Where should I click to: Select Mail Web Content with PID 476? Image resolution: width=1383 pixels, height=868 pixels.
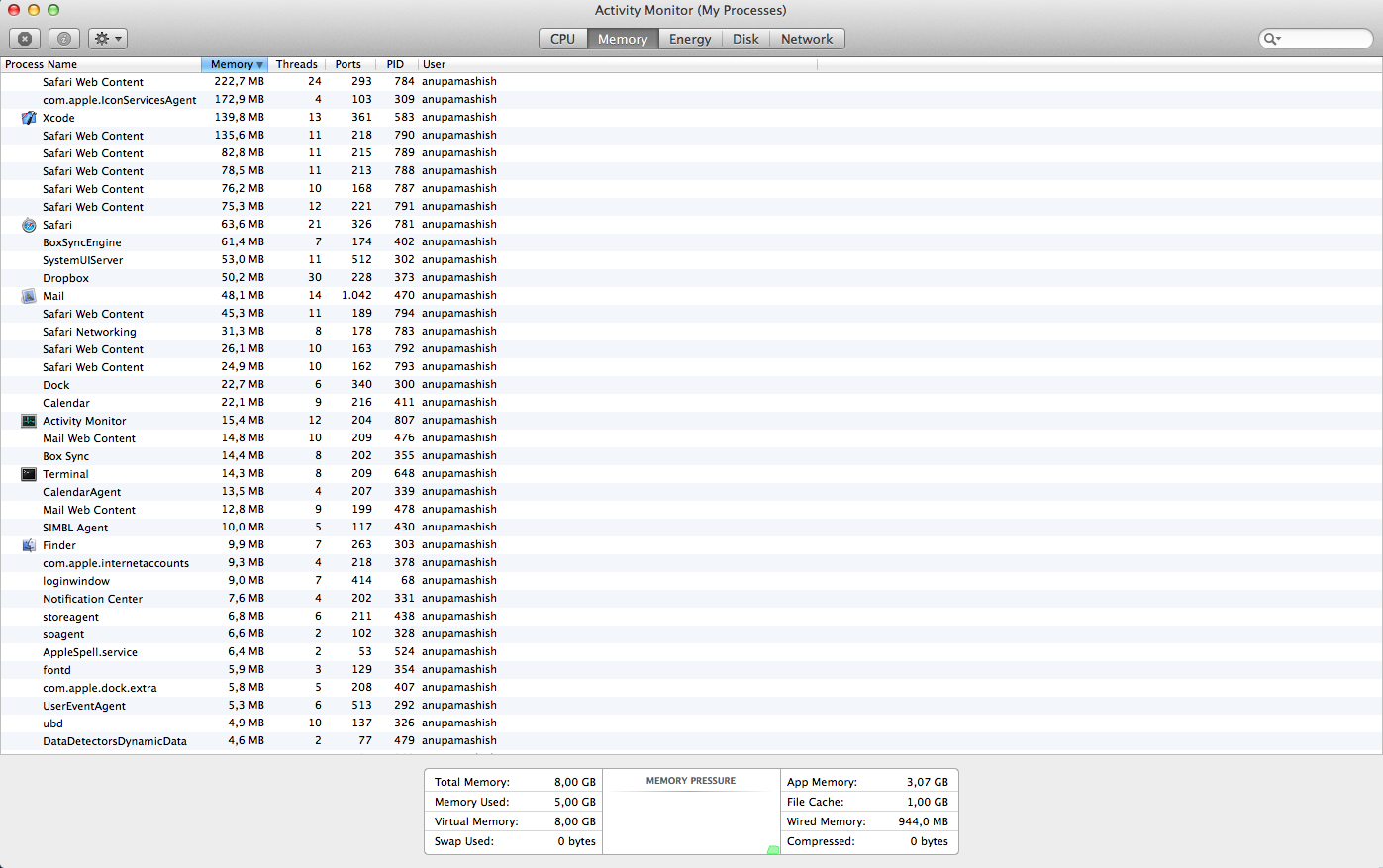click(691, 438)
